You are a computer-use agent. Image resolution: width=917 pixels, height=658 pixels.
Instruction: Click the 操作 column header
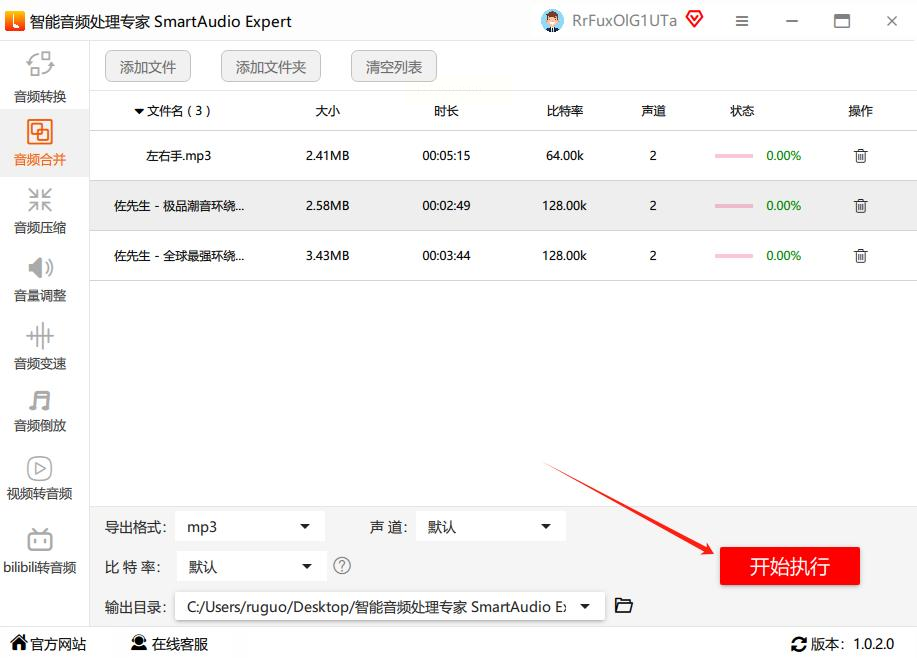click(x=860, y=111)
